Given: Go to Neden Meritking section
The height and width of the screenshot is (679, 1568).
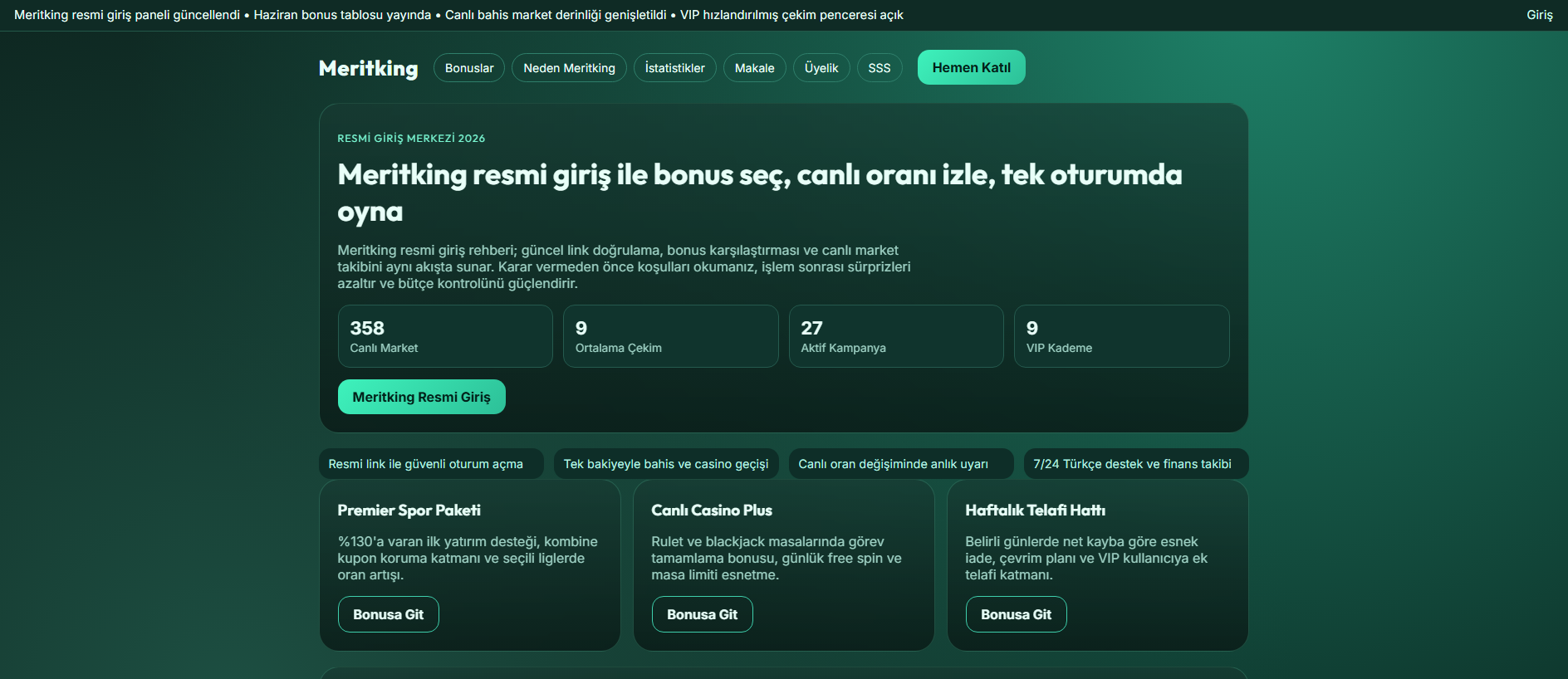Looking at the screenshot, I should [569, 68].
